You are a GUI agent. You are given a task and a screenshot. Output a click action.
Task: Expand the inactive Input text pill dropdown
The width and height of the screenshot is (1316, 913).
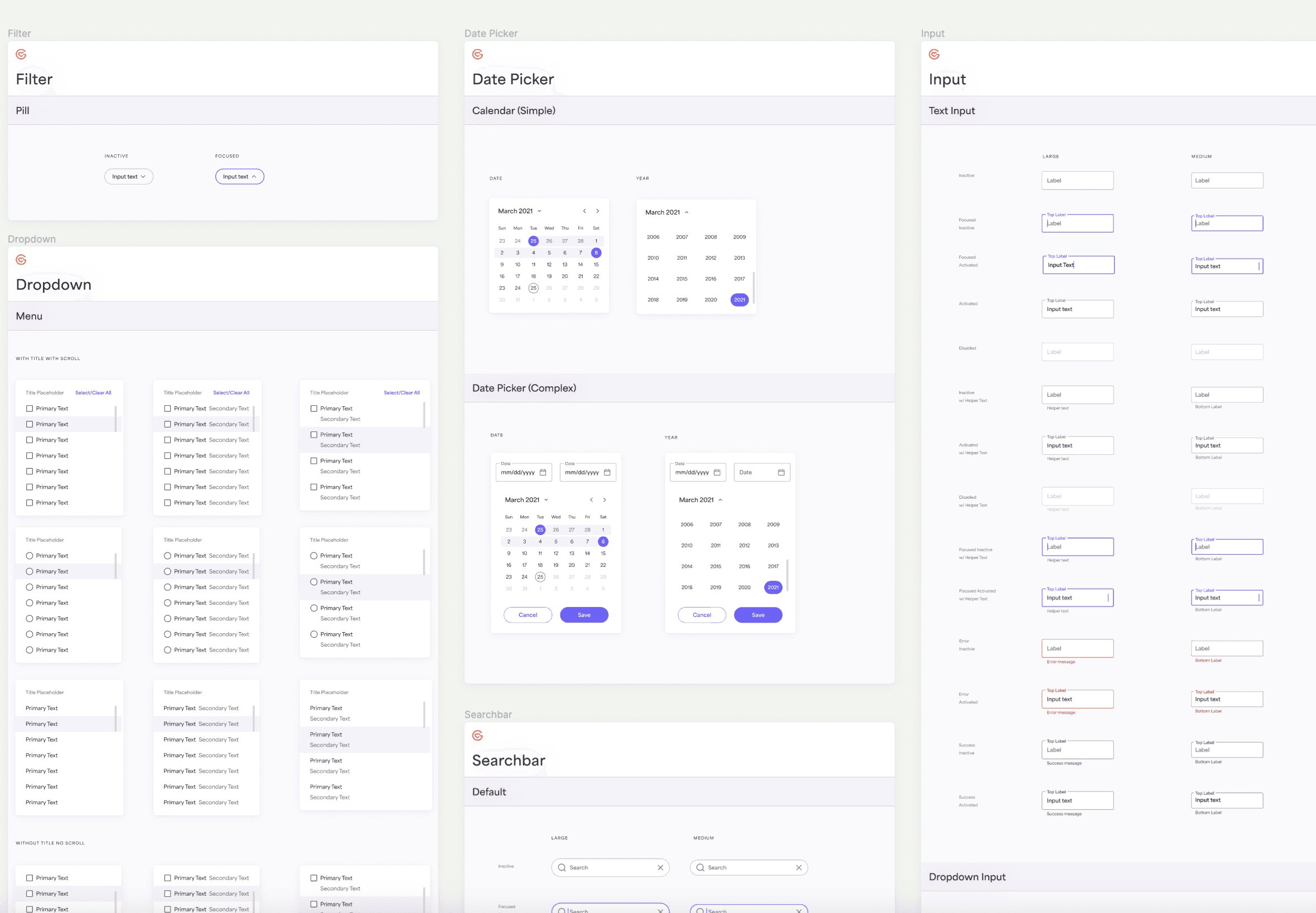(129, 177)
